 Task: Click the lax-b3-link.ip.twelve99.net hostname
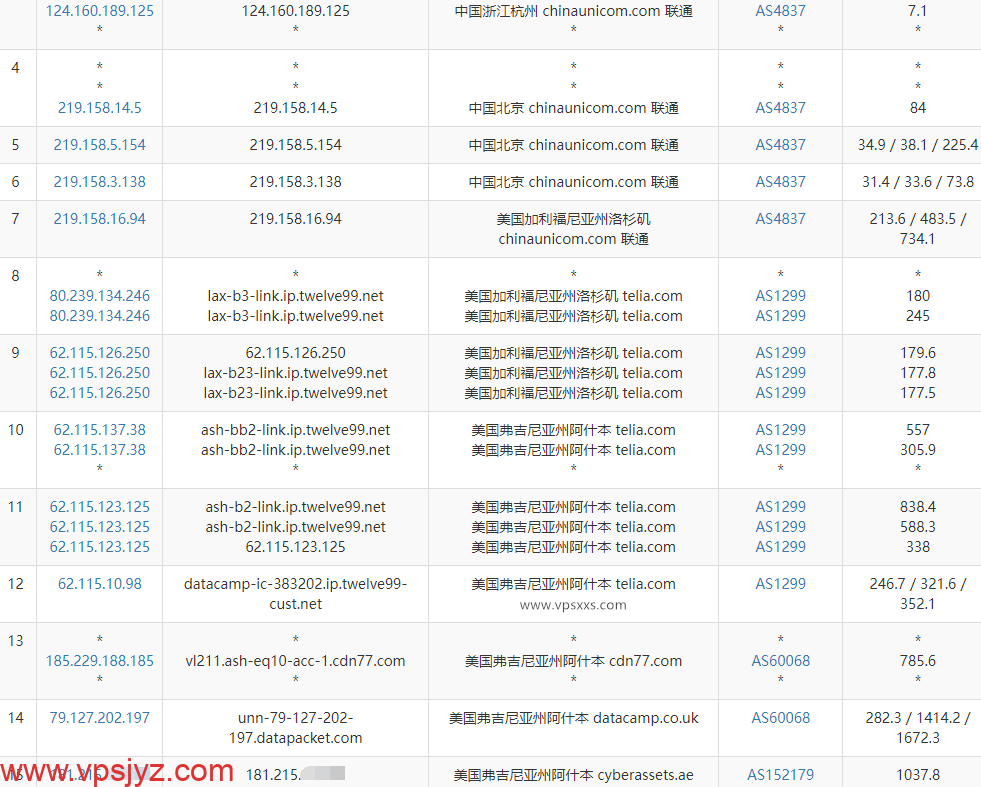tap(295, 295)
